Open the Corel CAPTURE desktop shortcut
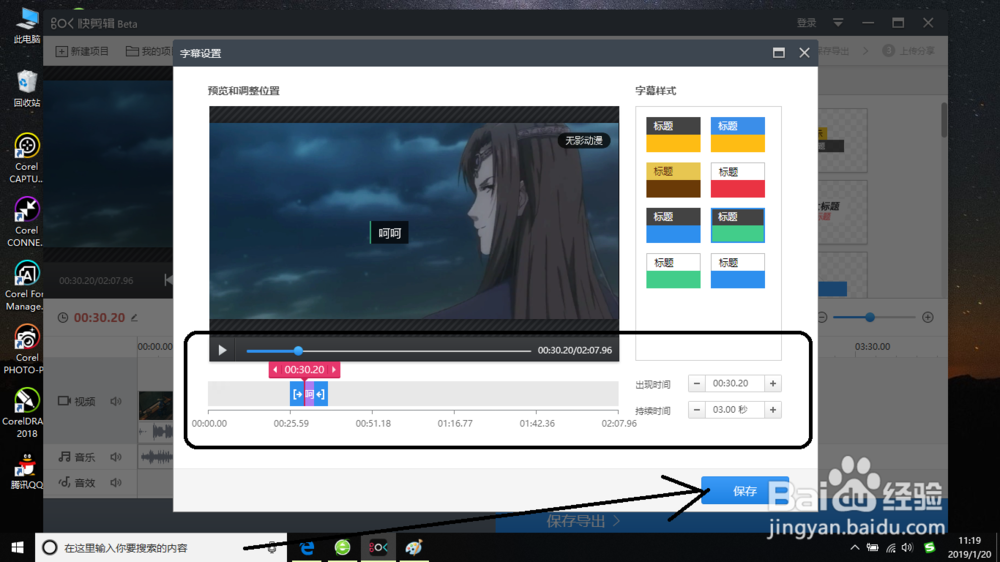 pyautogui.click(x=27, y=158)
